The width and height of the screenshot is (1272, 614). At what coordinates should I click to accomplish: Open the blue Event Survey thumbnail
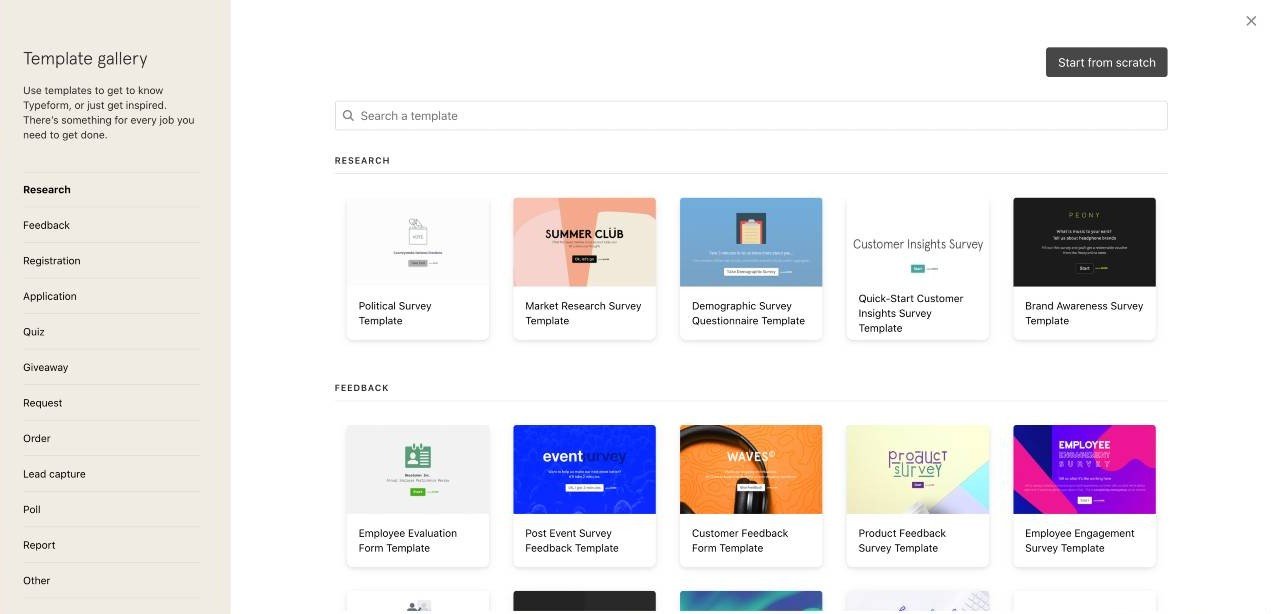pos(584,469)
